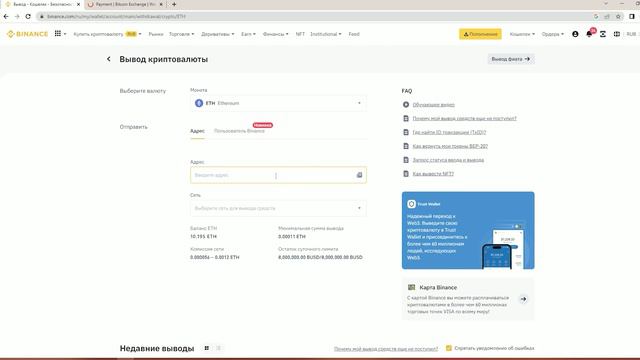Image resolution: width=640 pixels, height=360 pixels.
Task: Open the tutorial video FAQ link
Action: (x=433, y=105)
